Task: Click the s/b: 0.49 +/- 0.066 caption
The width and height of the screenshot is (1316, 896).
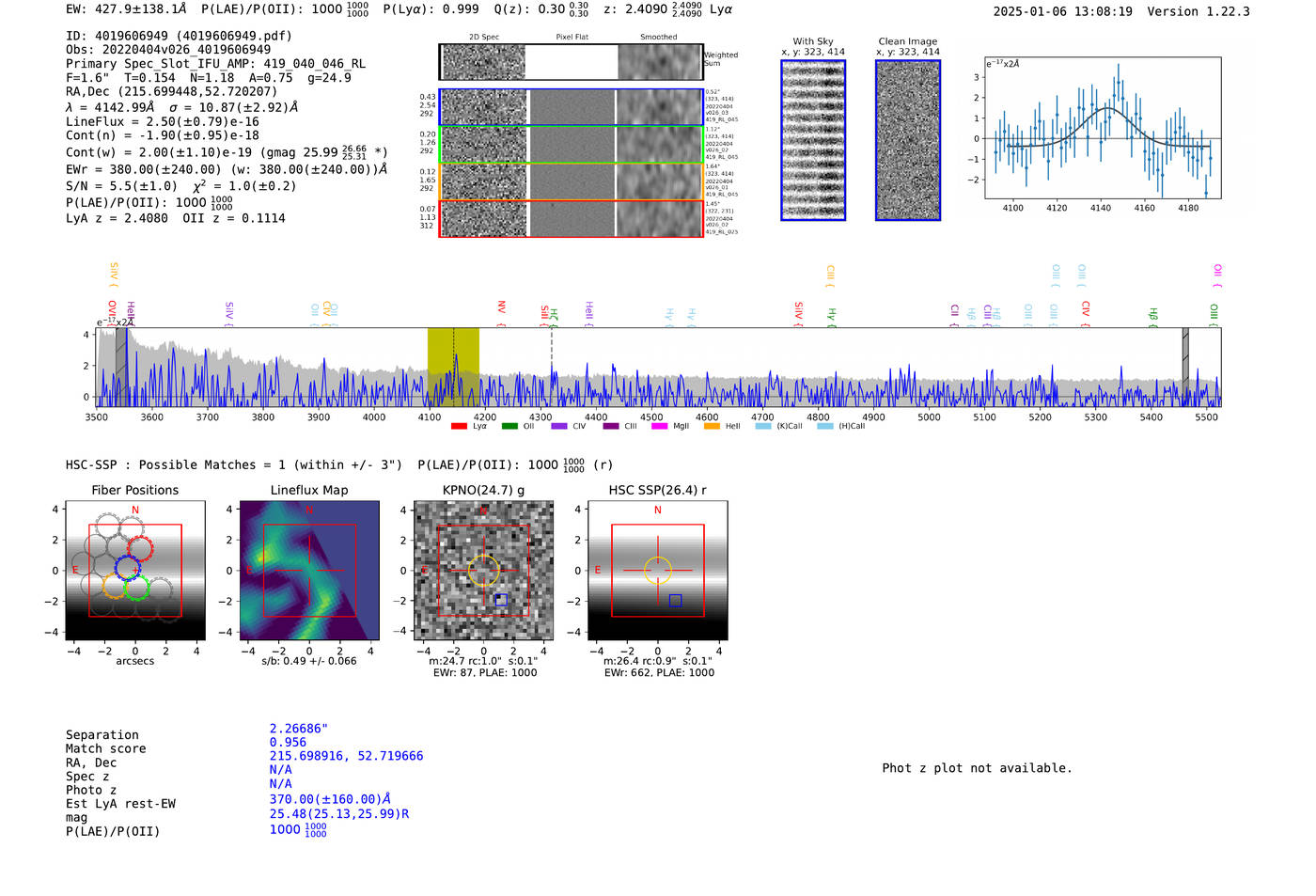Action: 309,661
